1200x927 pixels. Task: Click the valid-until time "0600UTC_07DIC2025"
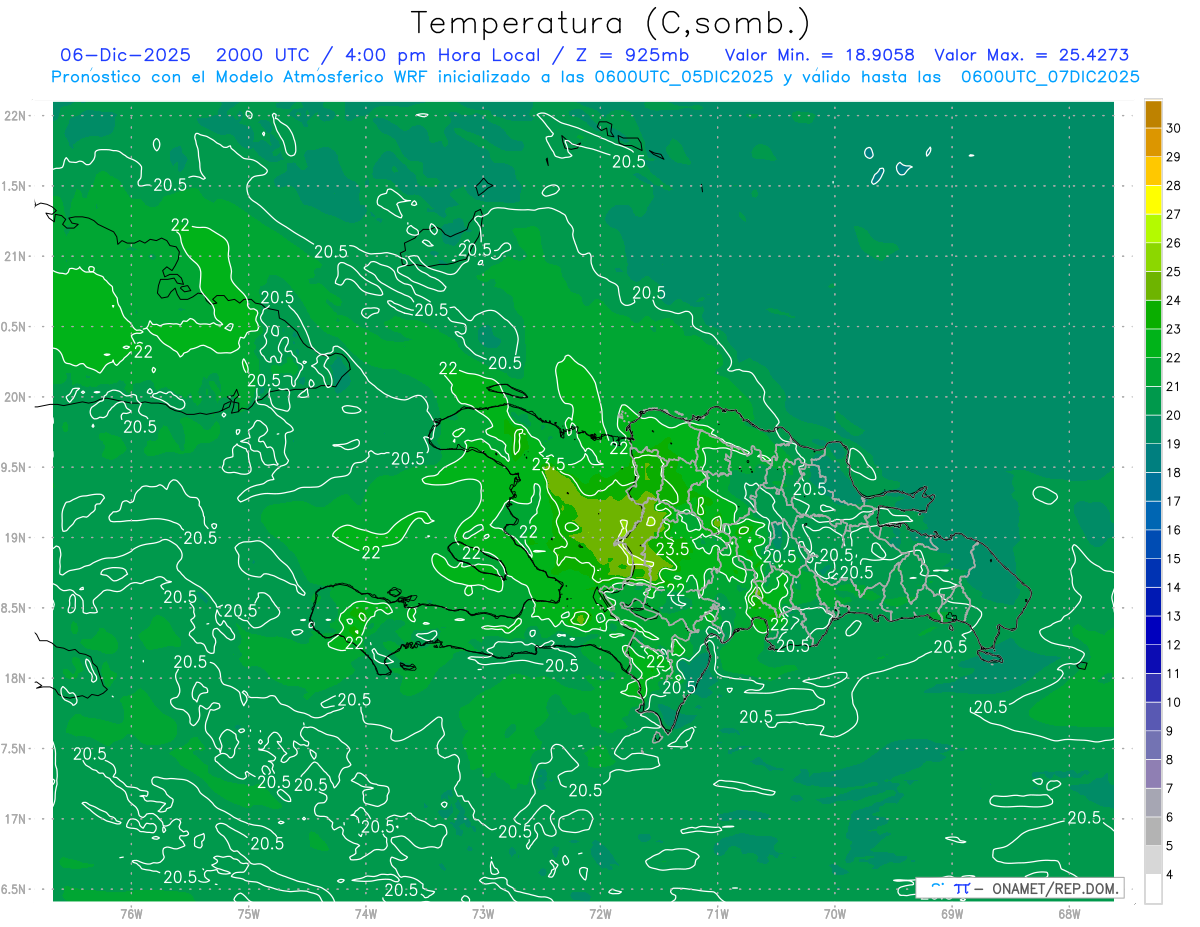pos(1050,77)
